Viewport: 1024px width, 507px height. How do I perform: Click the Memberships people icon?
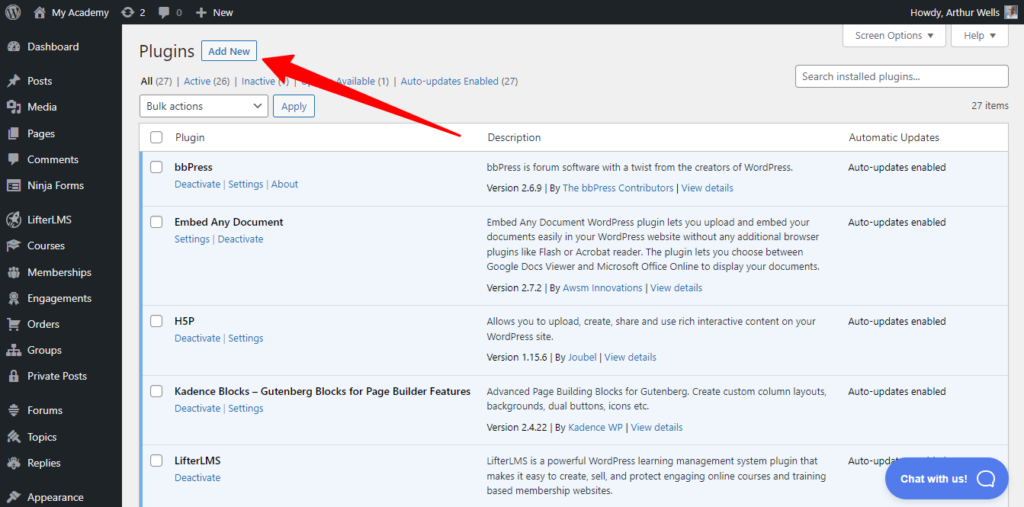(14, 272)
